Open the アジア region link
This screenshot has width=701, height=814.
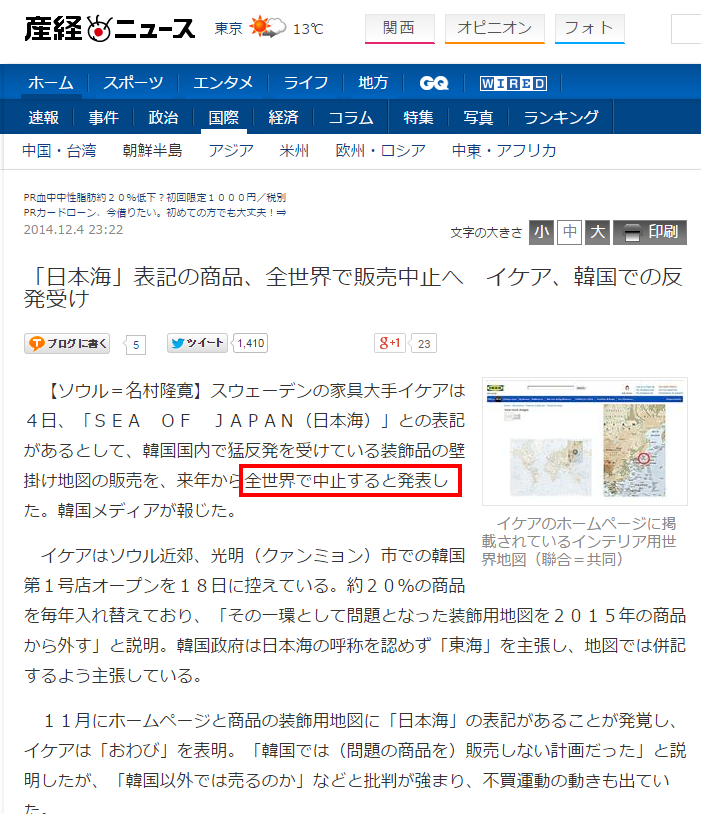[x=231, y=151]
